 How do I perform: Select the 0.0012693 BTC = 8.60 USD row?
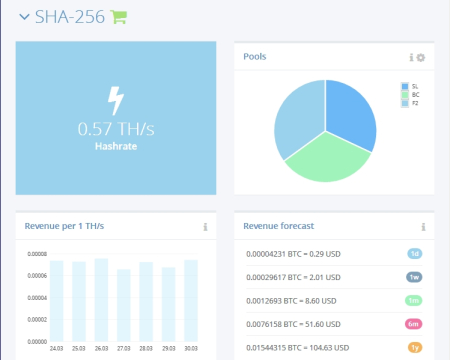[334, 301]
